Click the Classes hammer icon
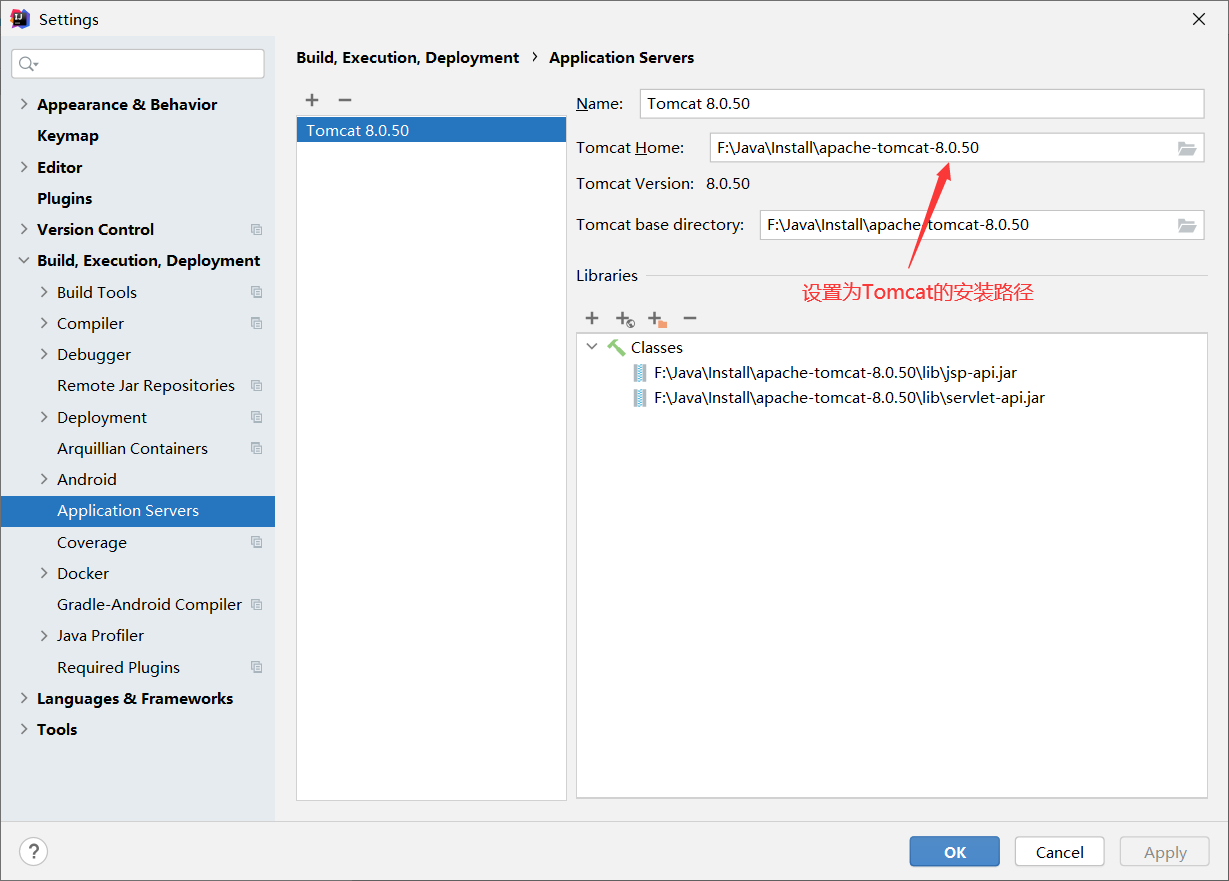This screenshot has width=1229, height=881. (616, 347)
